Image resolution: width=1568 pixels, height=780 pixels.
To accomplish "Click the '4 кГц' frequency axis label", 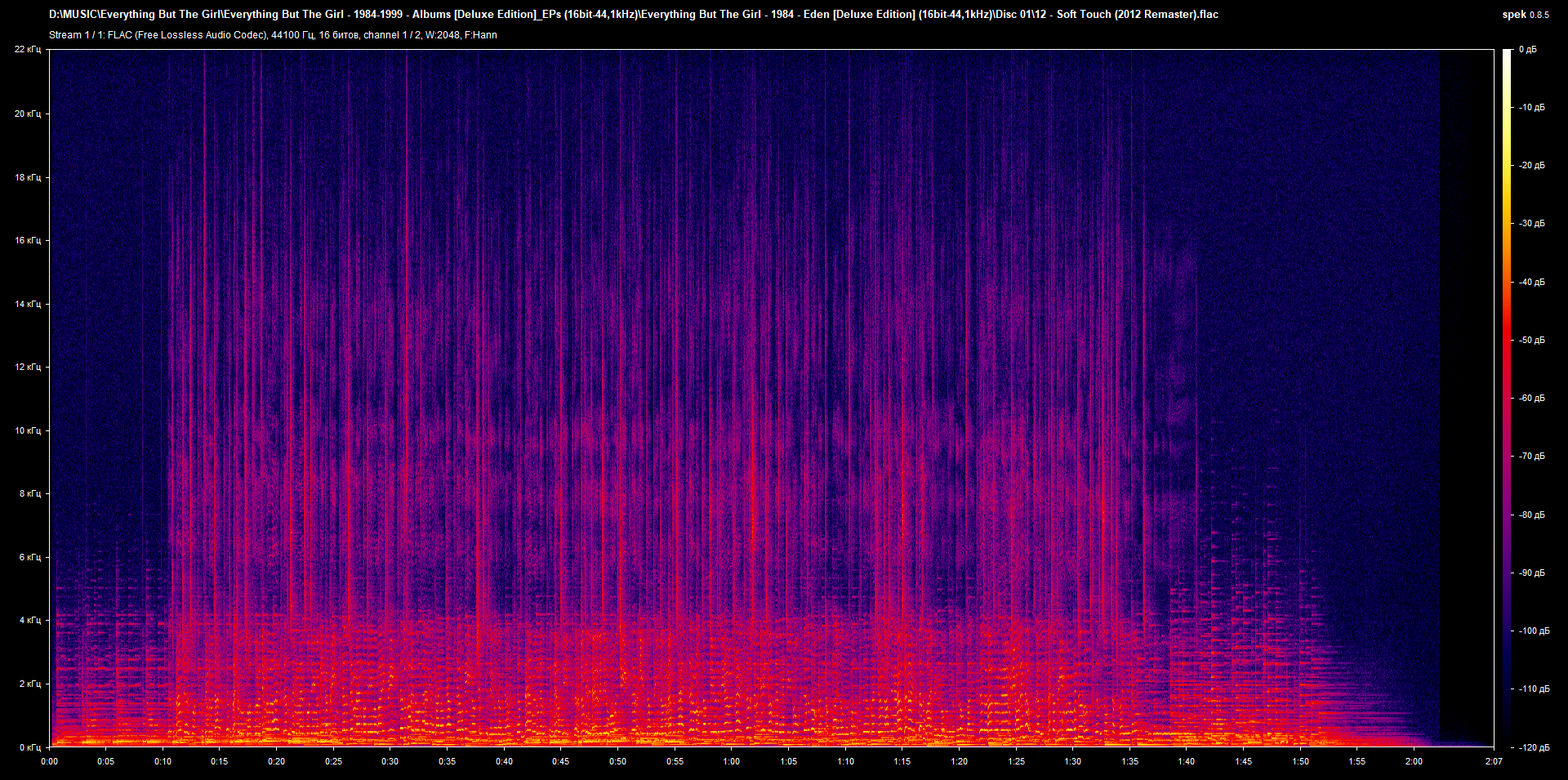I will click(x=30, y=620).
